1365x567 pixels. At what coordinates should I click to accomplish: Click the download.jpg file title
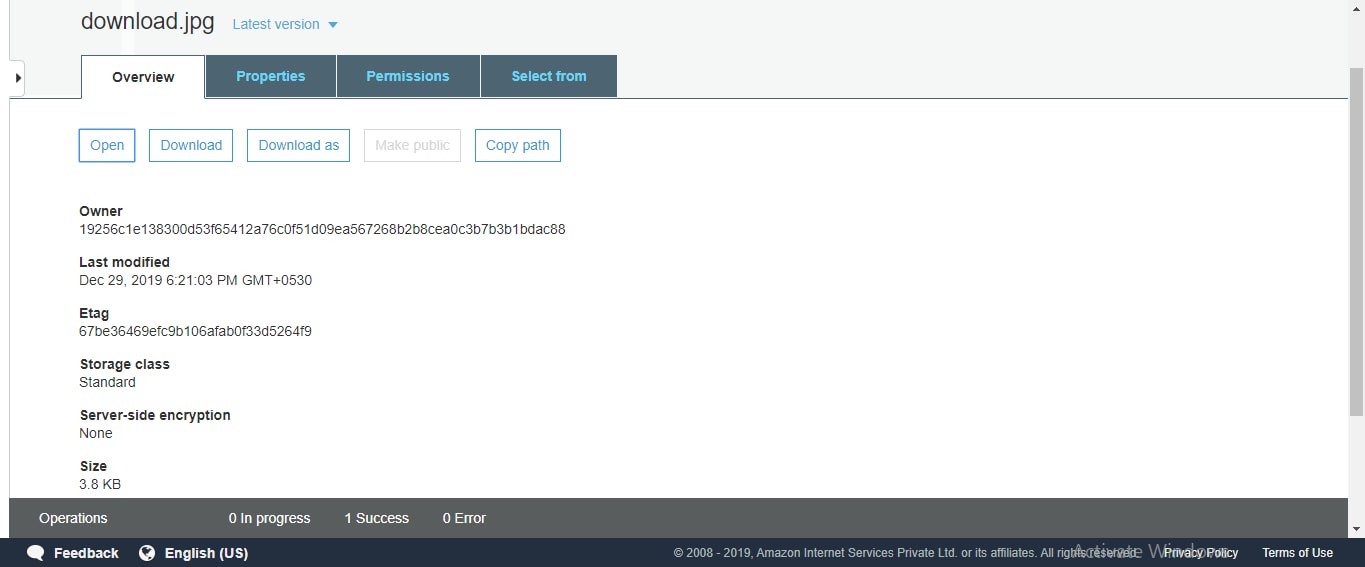point(147,22)
